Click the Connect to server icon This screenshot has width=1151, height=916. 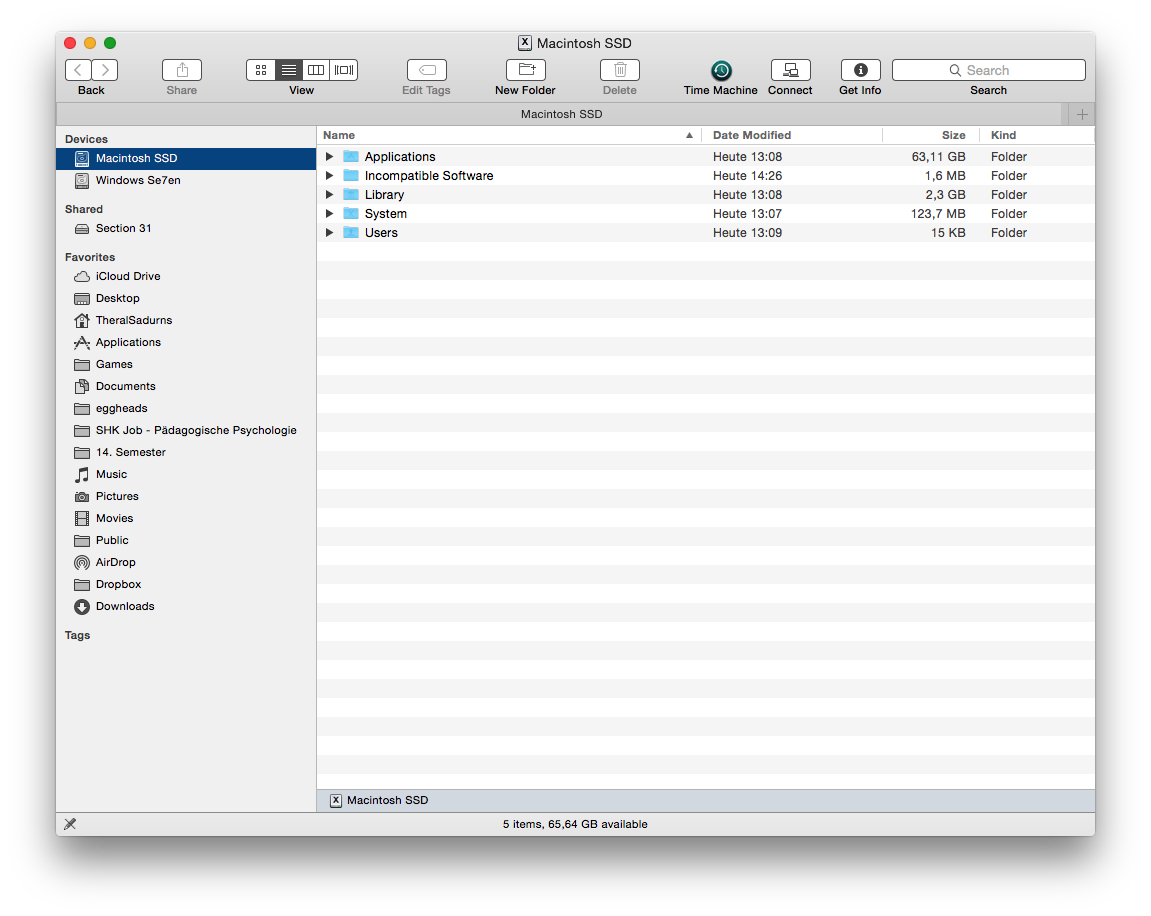pos(791,70)
